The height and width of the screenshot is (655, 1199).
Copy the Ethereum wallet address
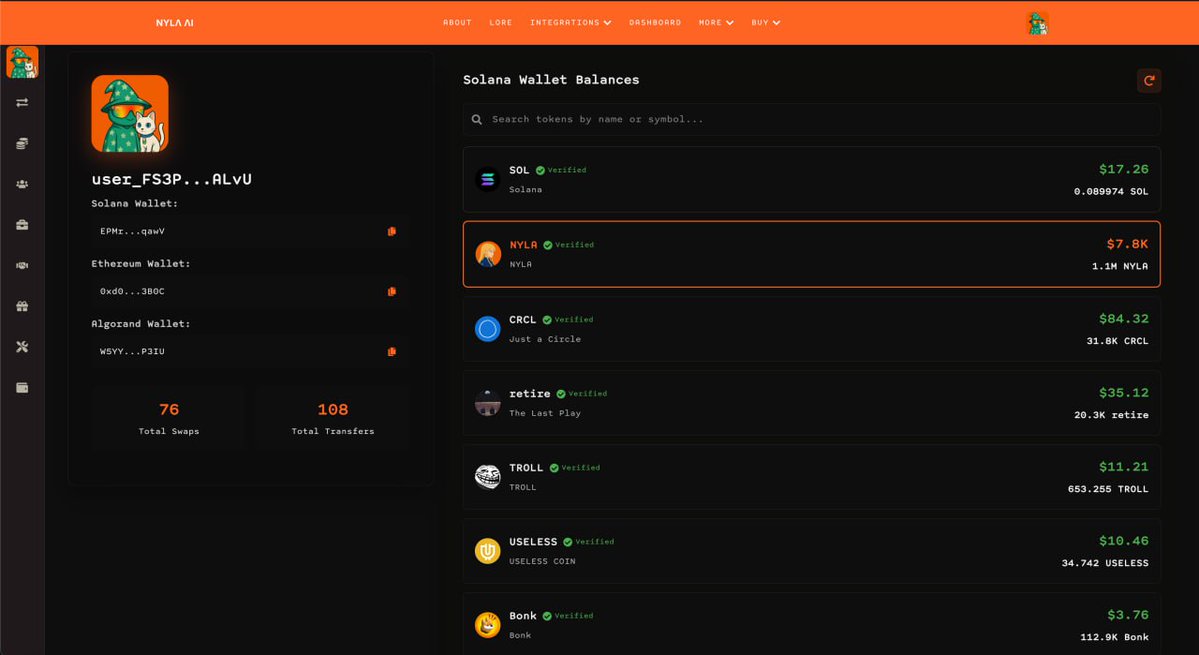pos(392,291)
